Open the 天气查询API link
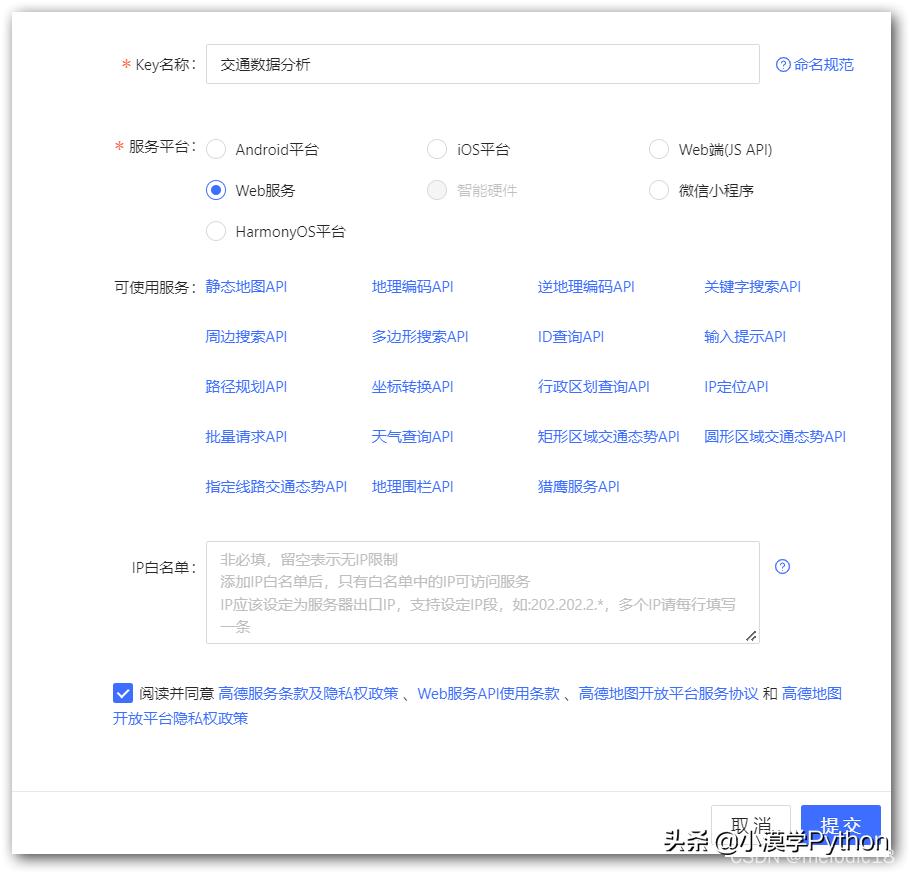911x874 pixels. pos(410,436)
